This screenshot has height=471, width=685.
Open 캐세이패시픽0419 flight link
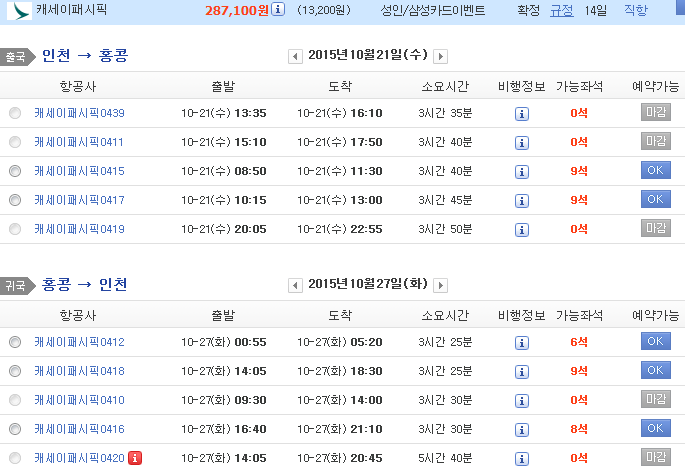pyautogui.click(x=80, y=229)
